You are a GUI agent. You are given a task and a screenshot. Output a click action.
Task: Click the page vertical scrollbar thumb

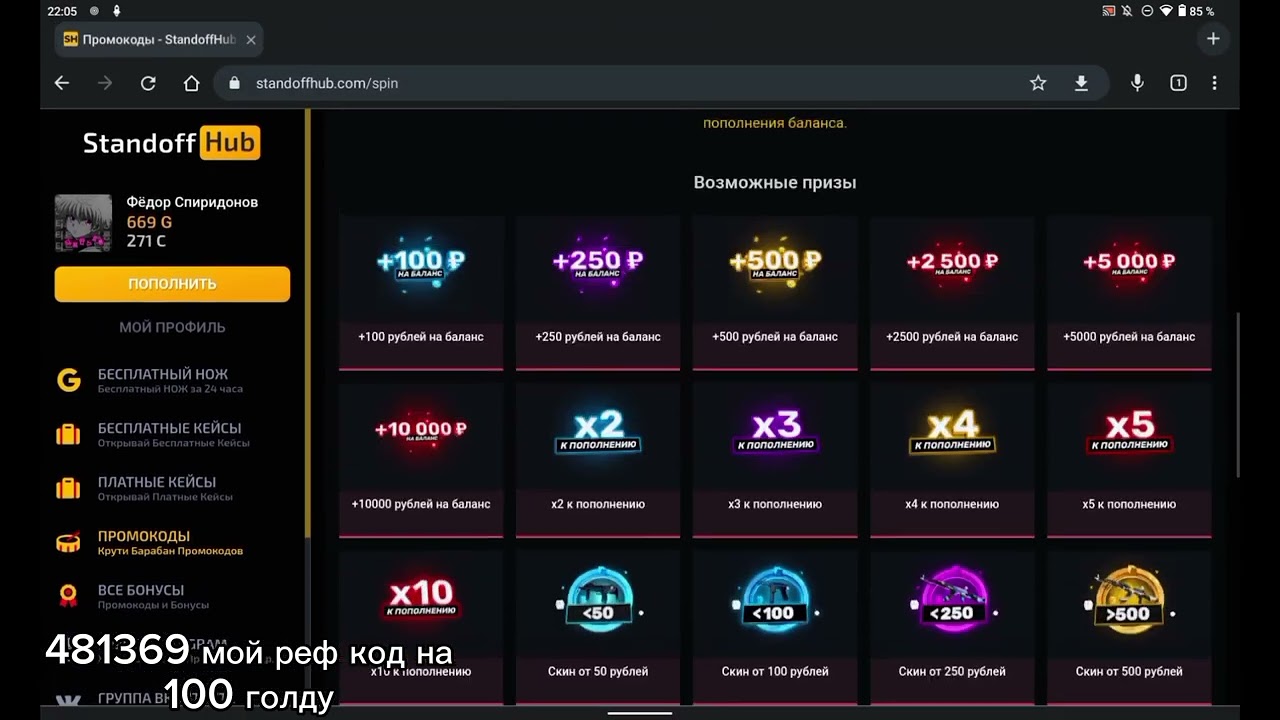(1237, 395)
